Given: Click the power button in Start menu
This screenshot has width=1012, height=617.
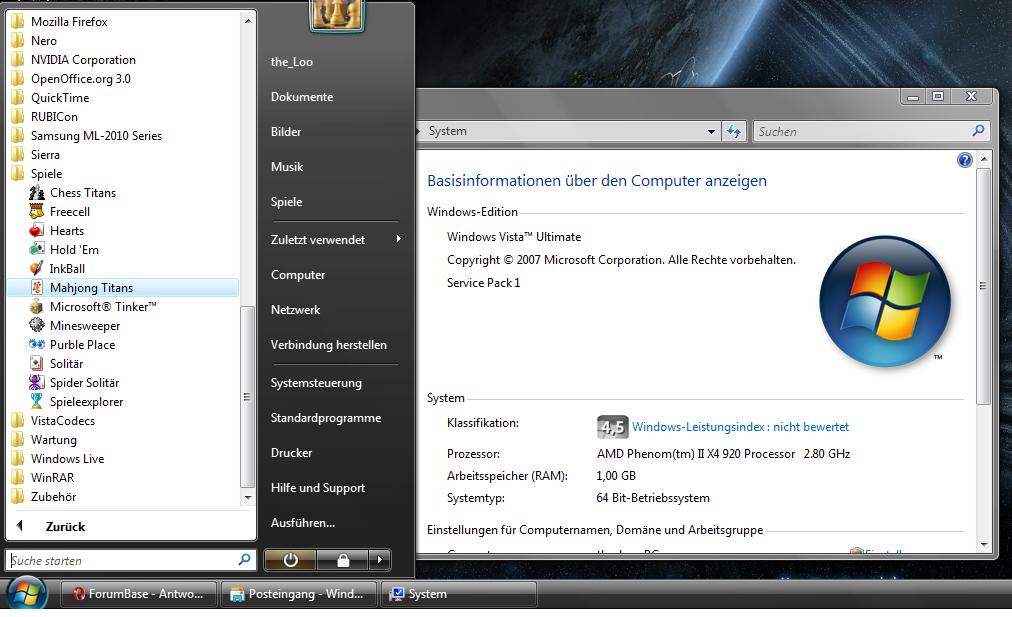Looking at the screenshot, I should [x=290, y=560].
